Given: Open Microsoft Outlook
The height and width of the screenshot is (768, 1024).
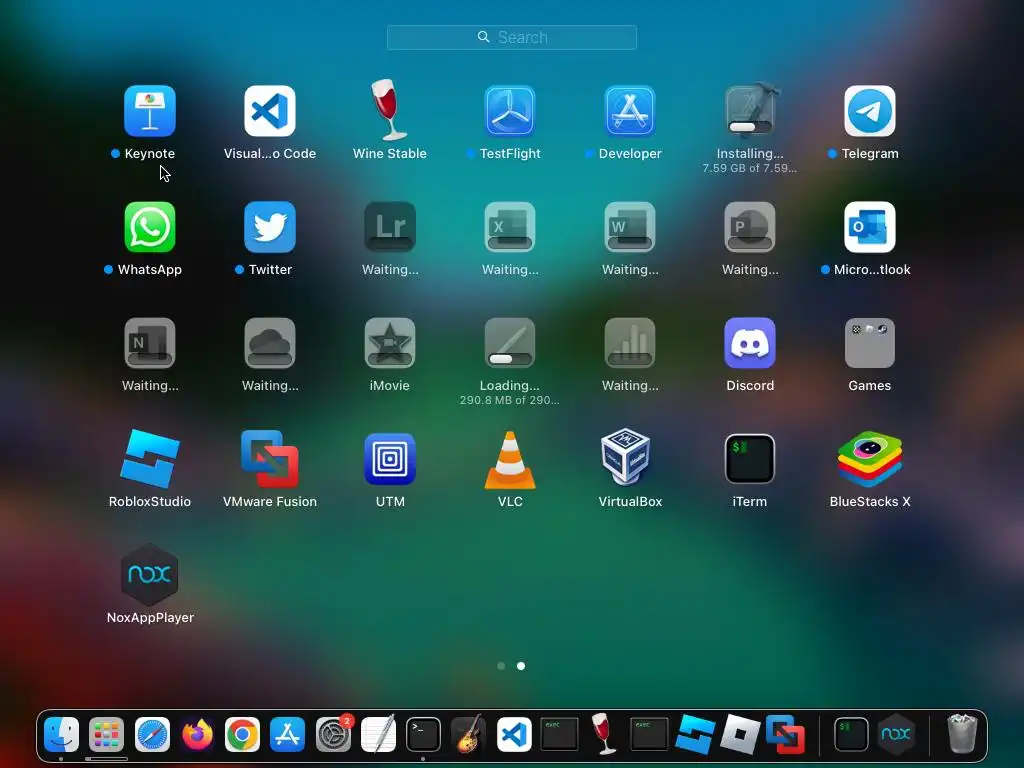Looking at the screenshot, I should tap(870, 227).
